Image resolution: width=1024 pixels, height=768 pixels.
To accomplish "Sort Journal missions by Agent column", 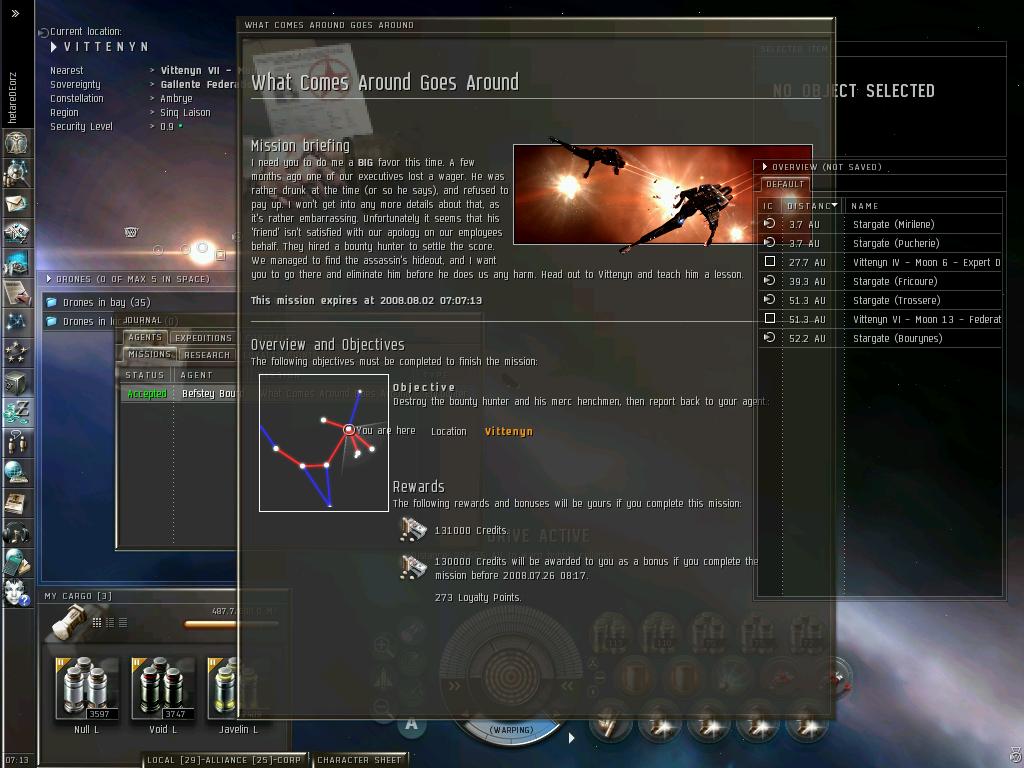I will [x=197, y=375].
